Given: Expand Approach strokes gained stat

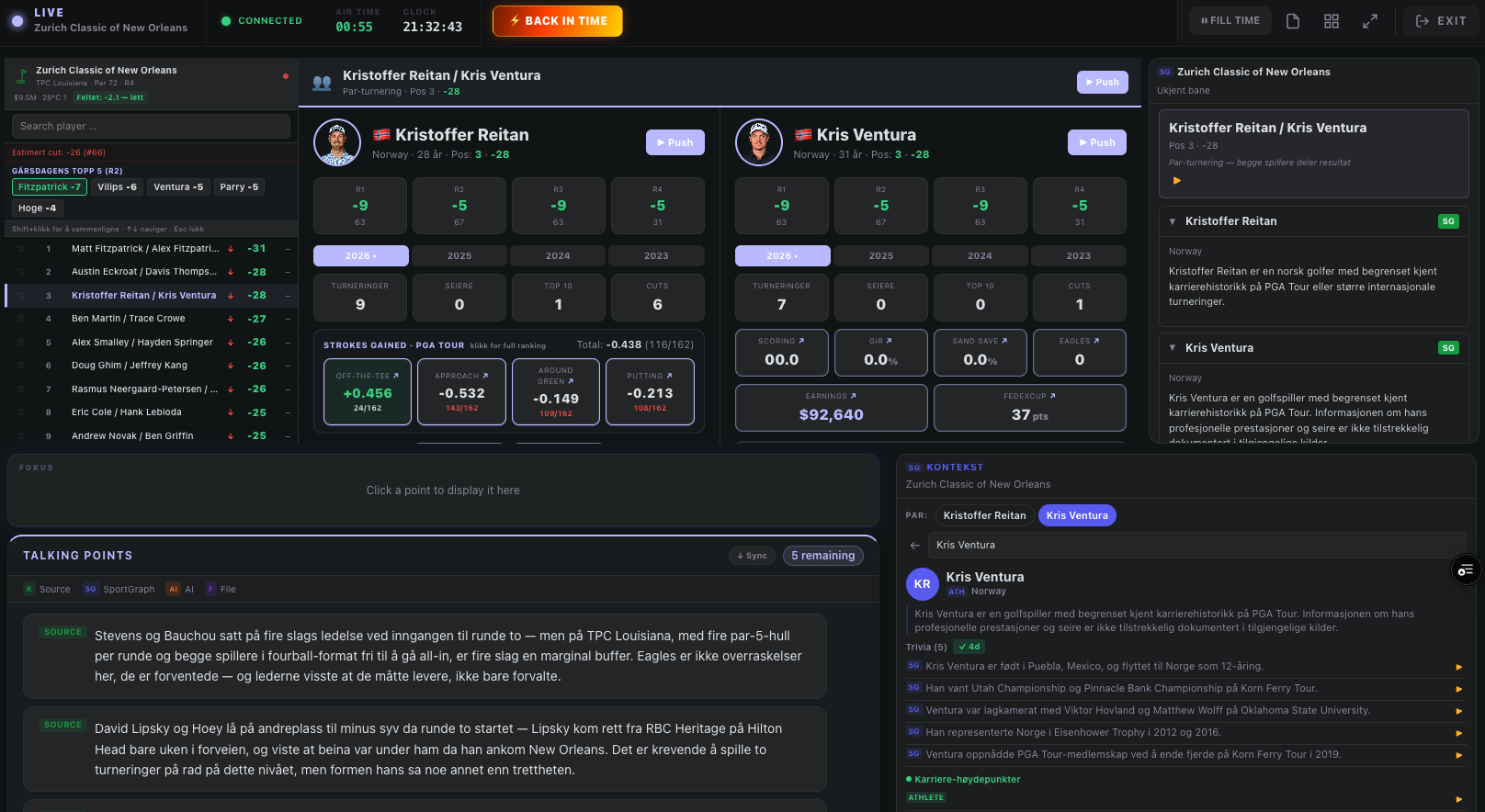Looking at the screenshot, I should [461, 392].
